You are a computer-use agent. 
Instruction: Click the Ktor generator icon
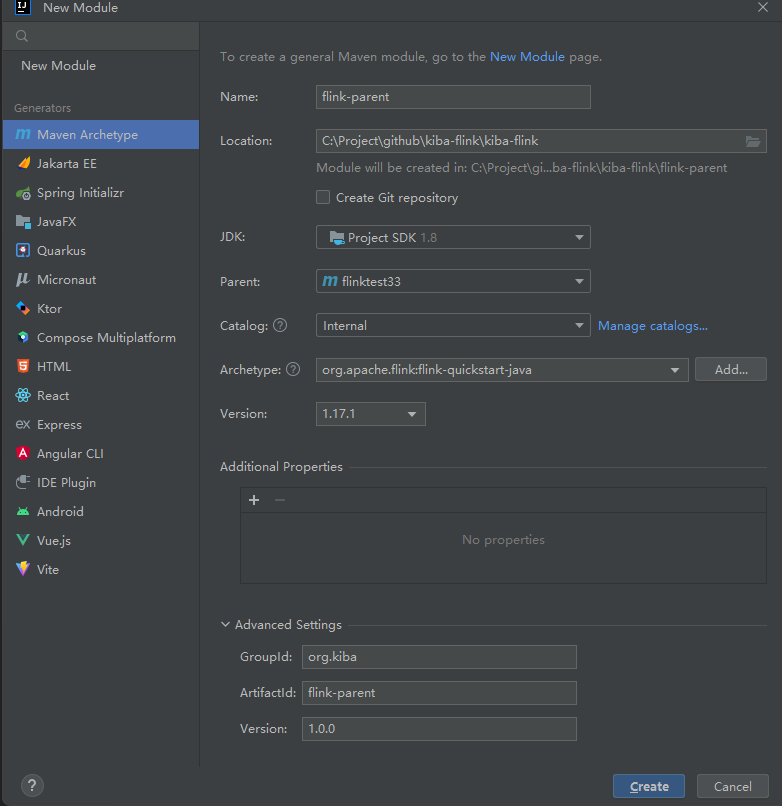23,308
